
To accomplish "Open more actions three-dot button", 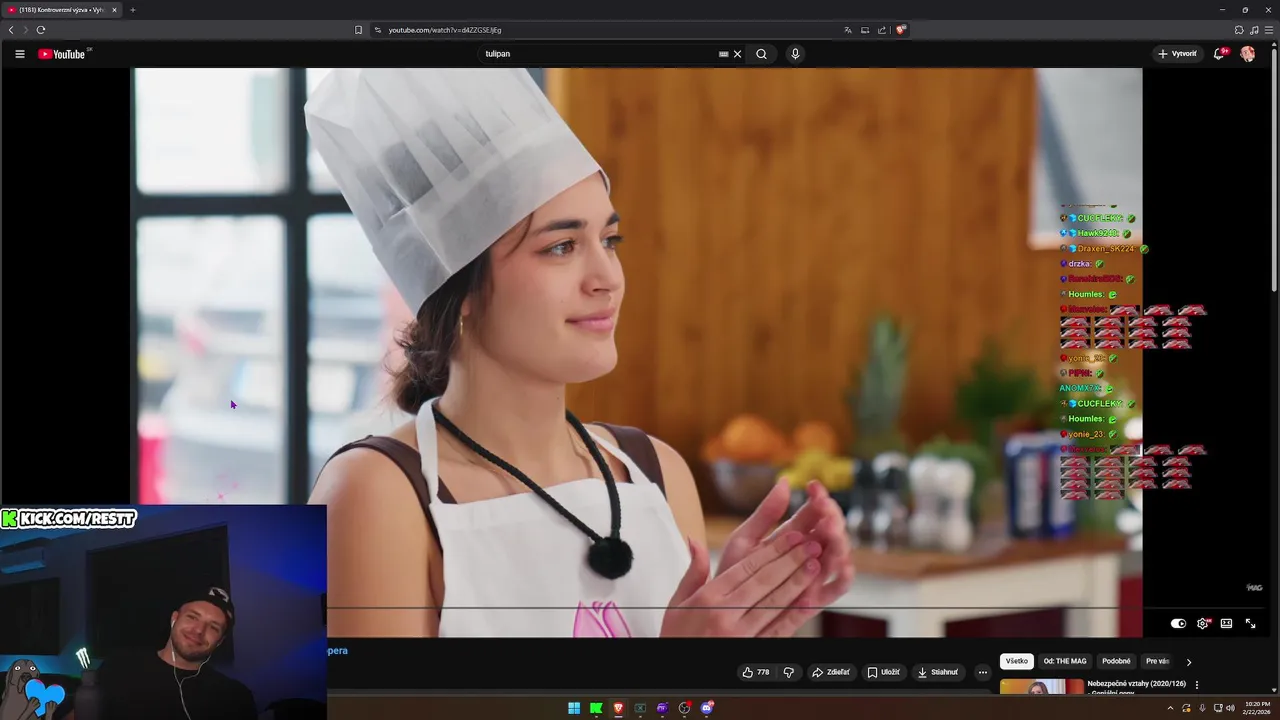I will (983, 672).
